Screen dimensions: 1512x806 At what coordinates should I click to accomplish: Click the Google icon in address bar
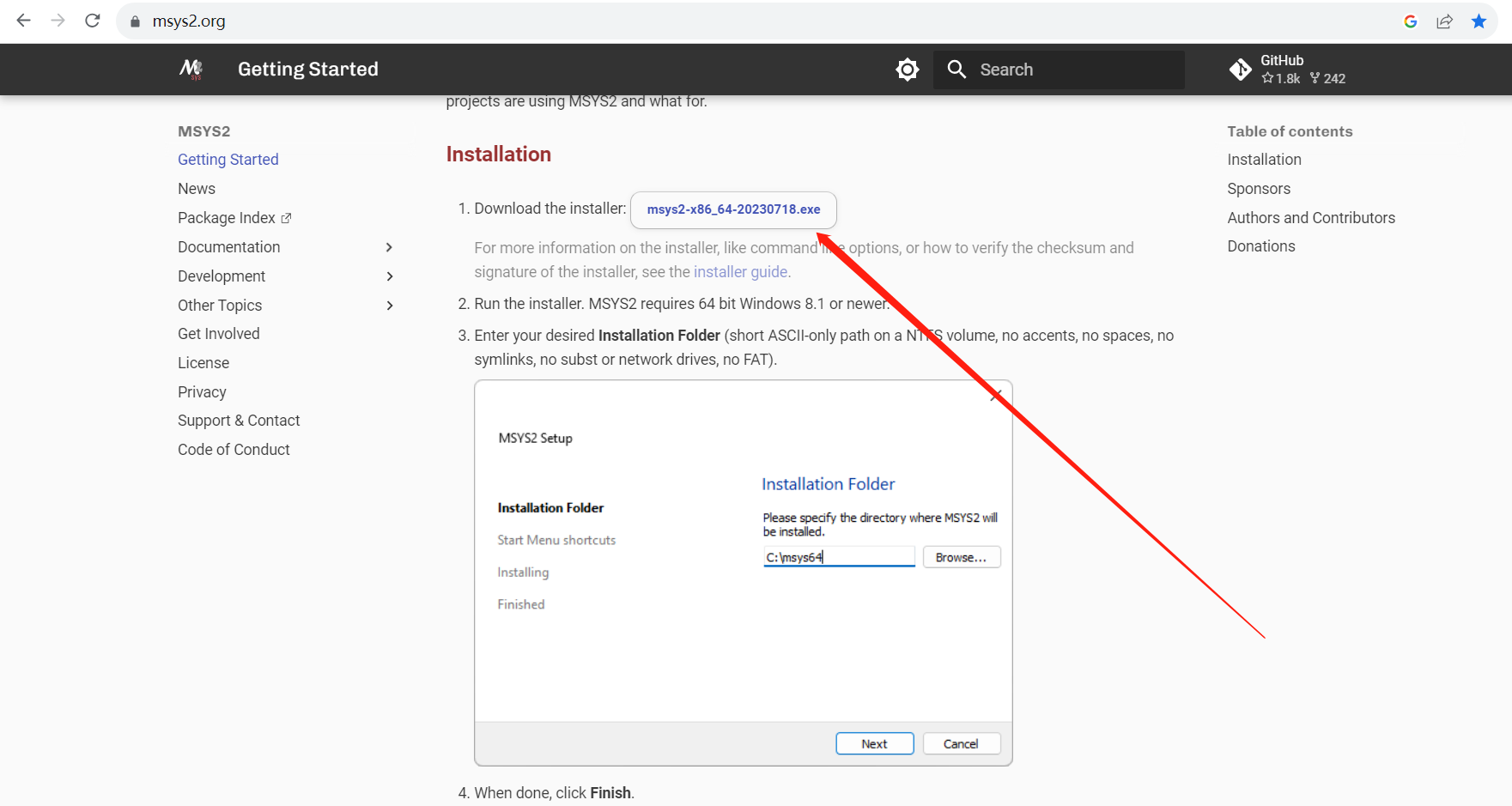[1410, 21]
